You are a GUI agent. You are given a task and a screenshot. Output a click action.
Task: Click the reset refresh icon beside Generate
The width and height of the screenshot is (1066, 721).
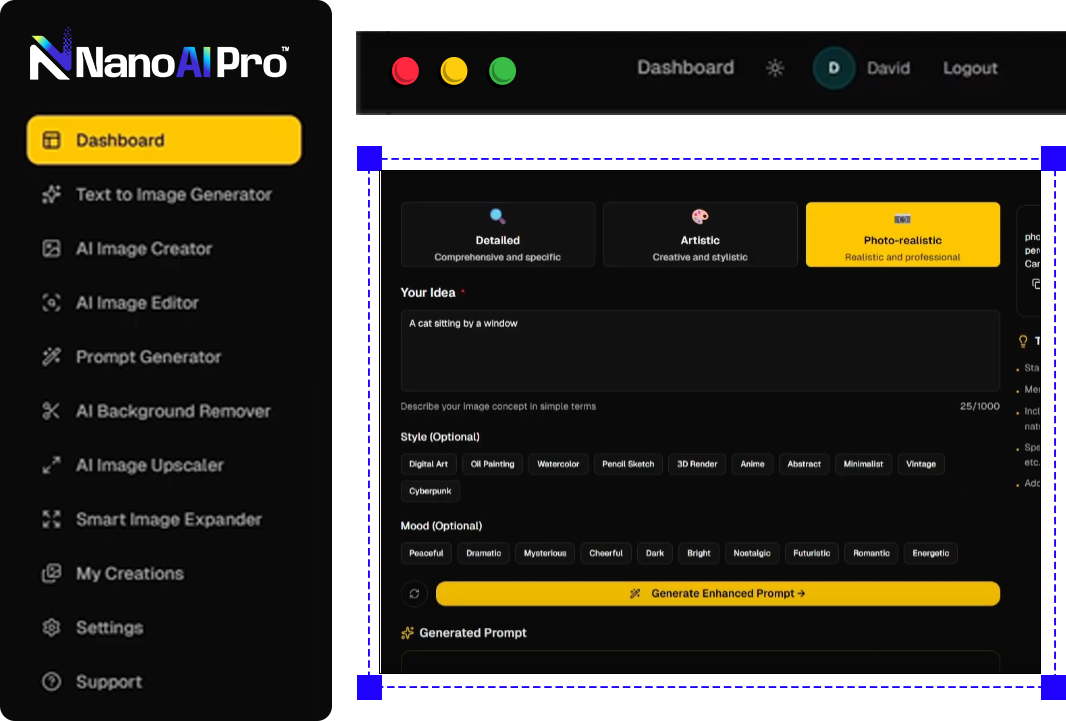tap(414, 594)
